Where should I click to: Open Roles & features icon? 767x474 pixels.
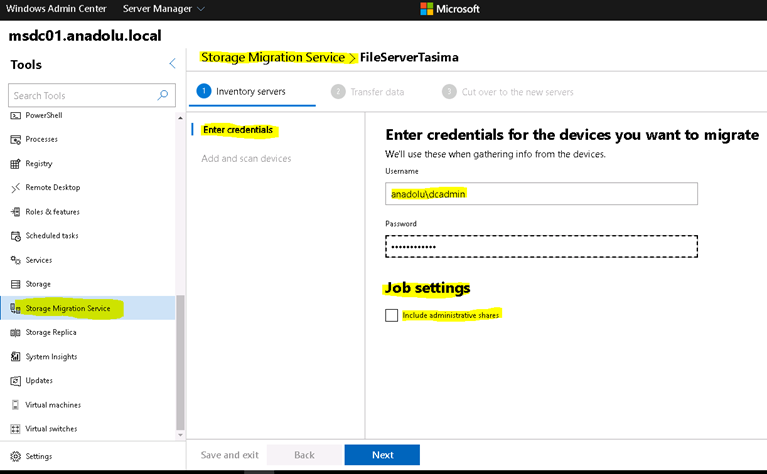pyautogui.click(x=16, y=212)
